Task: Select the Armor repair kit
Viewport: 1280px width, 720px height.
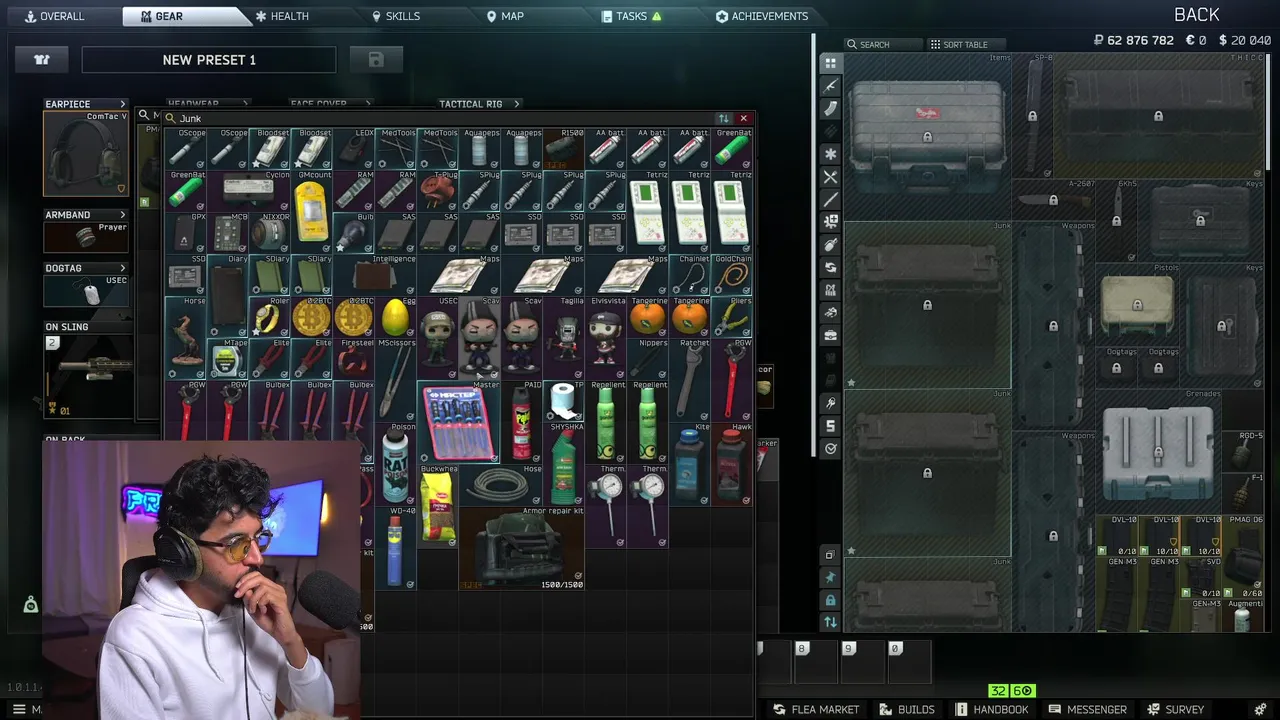Action: pos(521,548)
